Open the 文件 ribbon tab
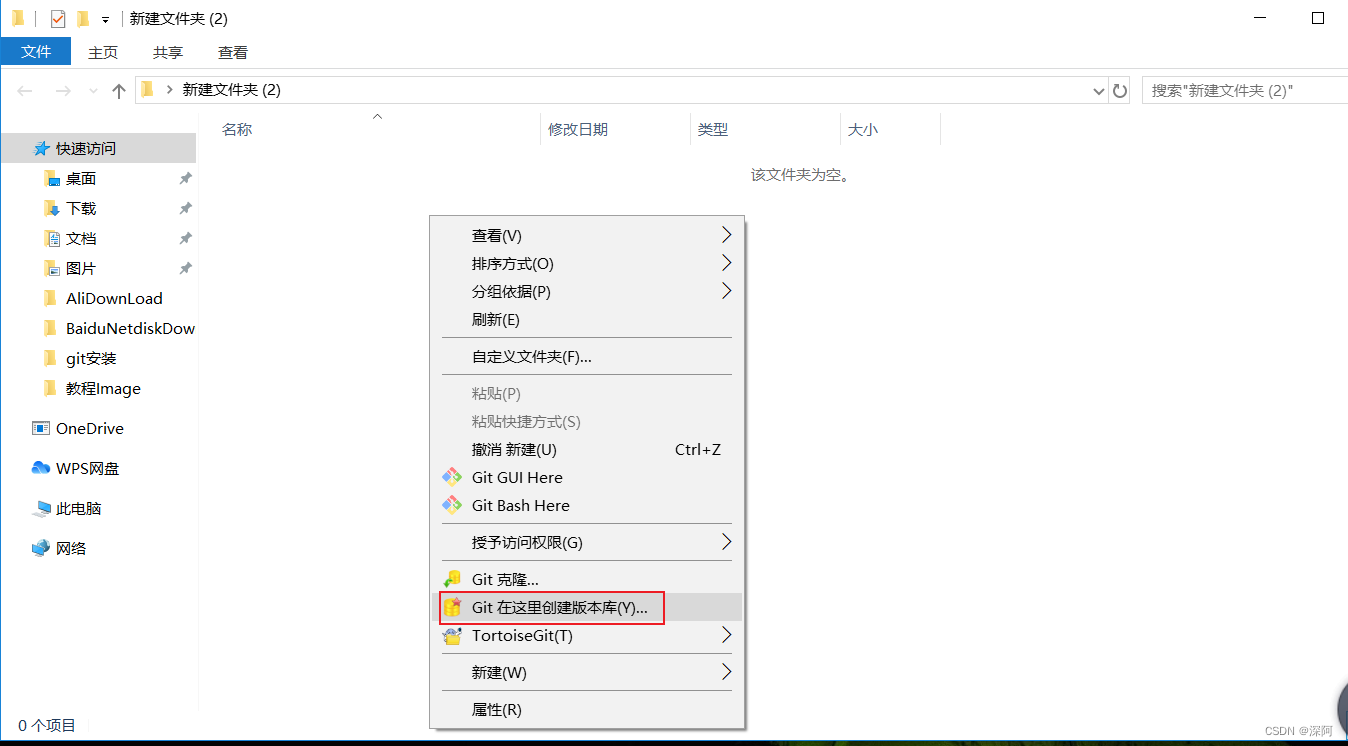Image resolution: width=1348 pixels, height=746 pixels. 36,52
